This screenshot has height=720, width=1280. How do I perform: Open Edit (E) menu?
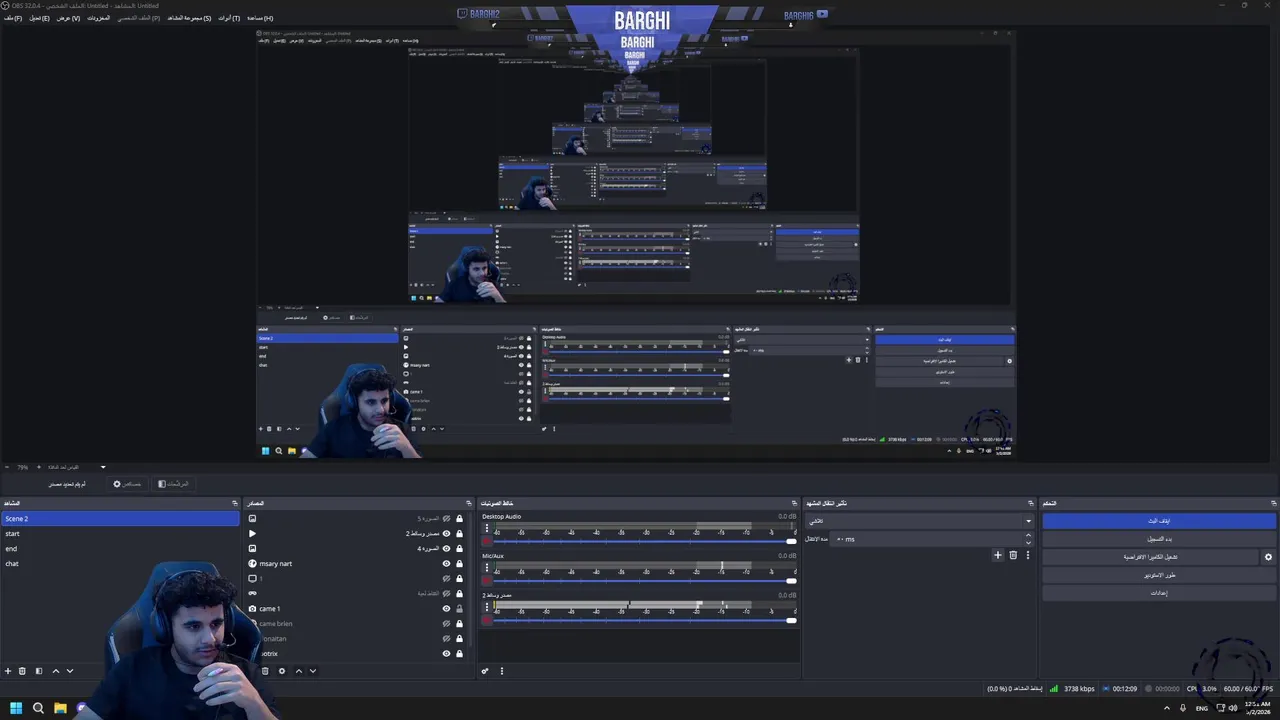tap(39, 18)
